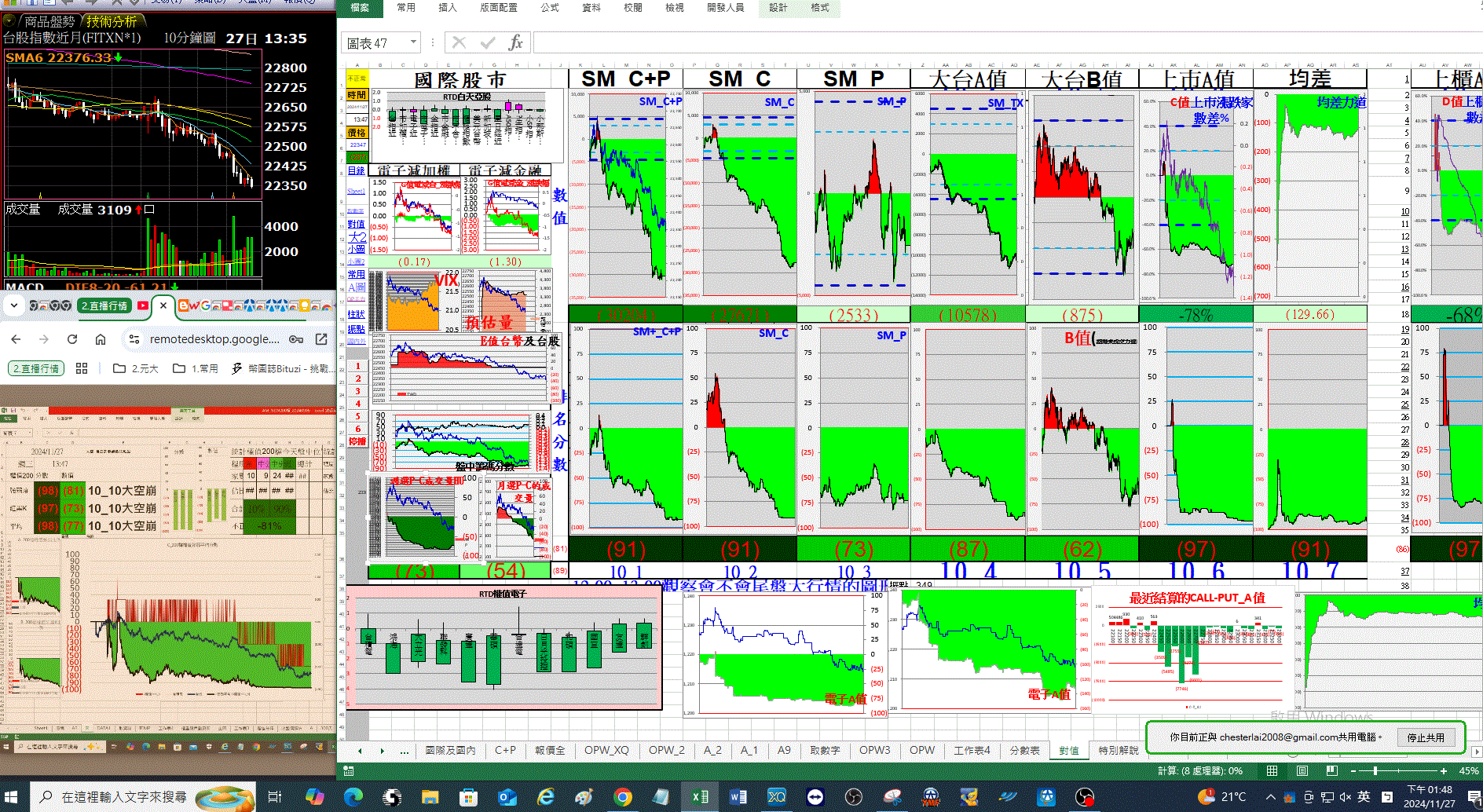Click the Chrome apps grid bookmark icon
This screenshot has height=812, width=1483.
(x=82, y=368)
